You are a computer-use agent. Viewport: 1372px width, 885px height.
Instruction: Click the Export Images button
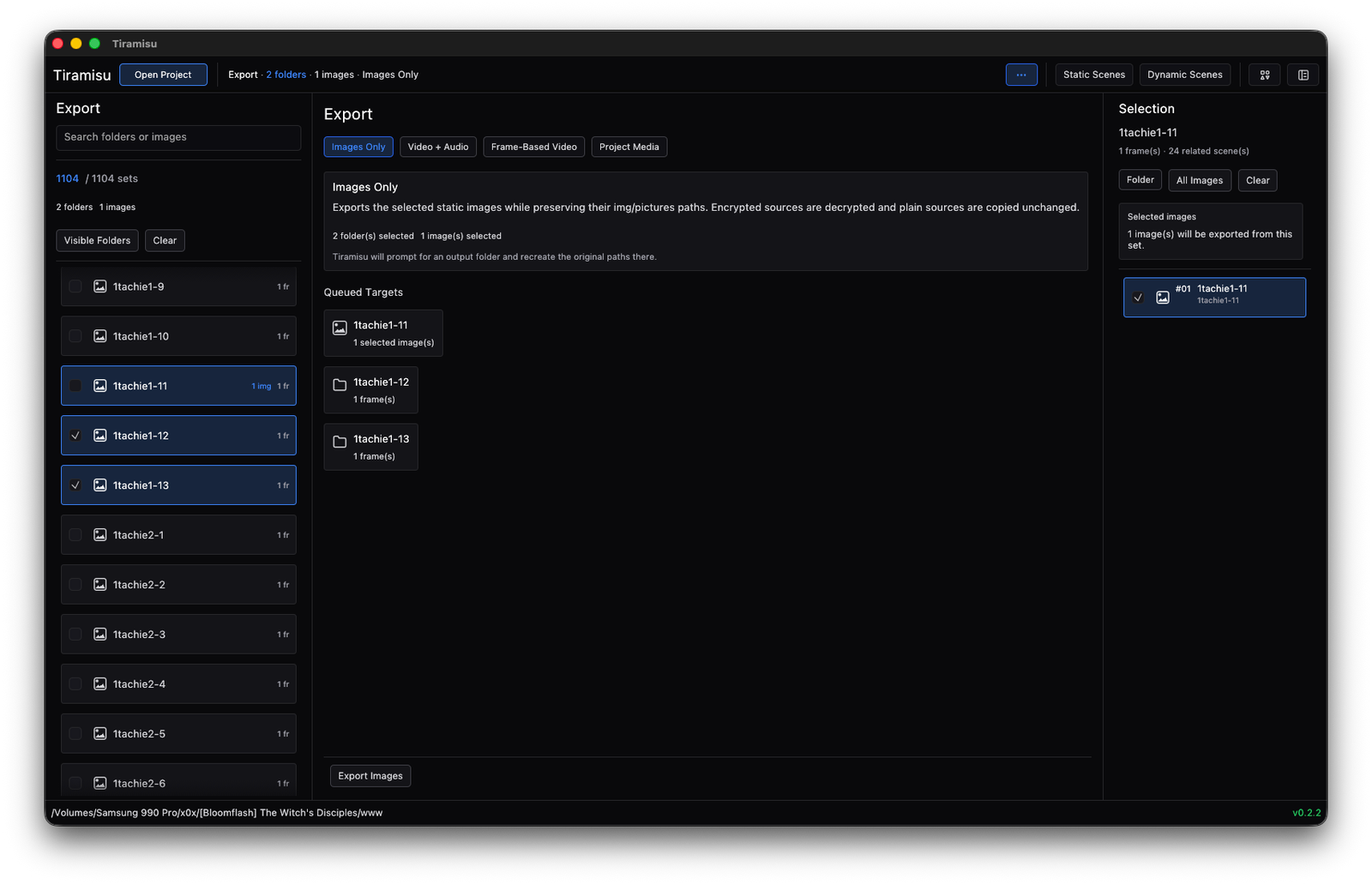click(370, 776)
